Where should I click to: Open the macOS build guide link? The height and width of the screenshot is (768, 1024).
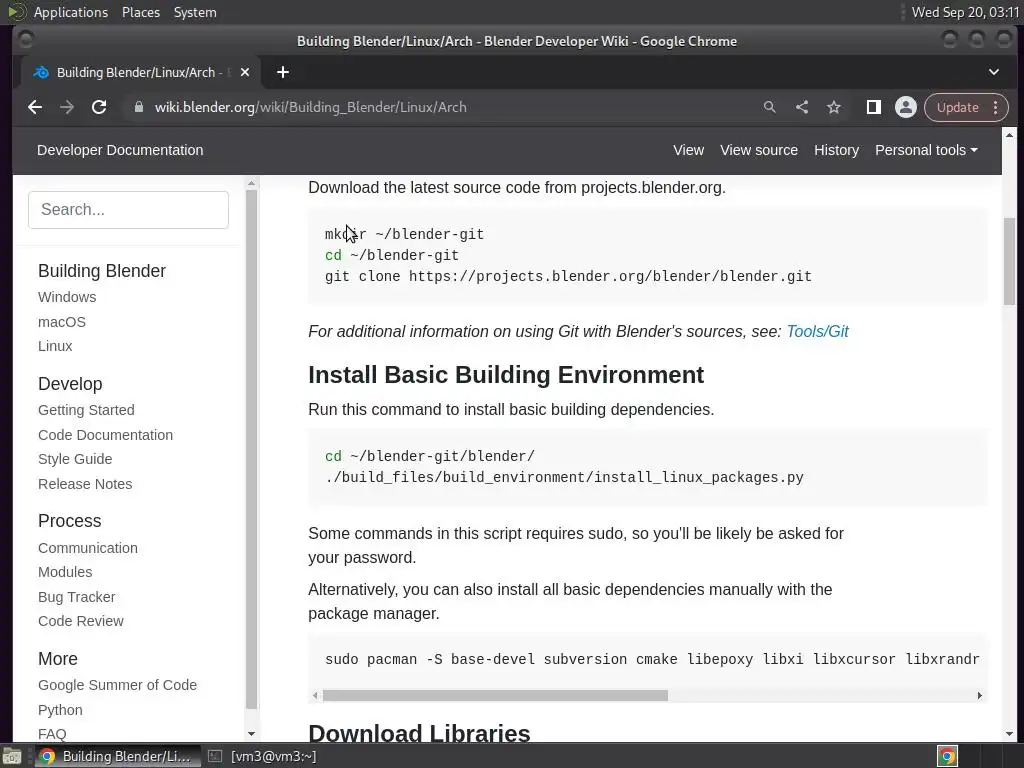pyautogui.click(x=61, y=322)
